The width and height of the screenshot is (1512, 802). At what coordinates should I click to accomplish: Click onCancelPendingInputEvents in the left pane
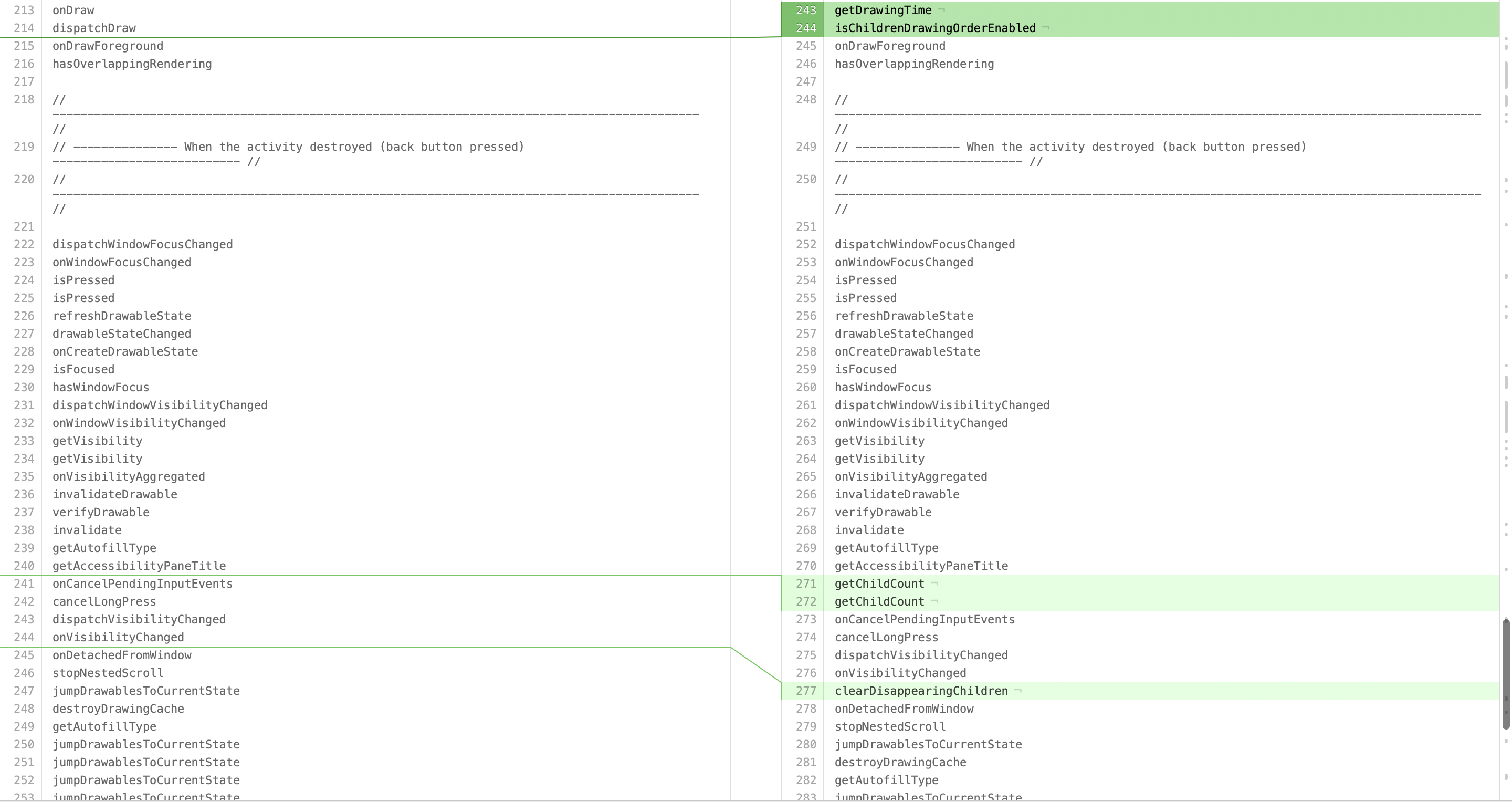click(142, 584)
